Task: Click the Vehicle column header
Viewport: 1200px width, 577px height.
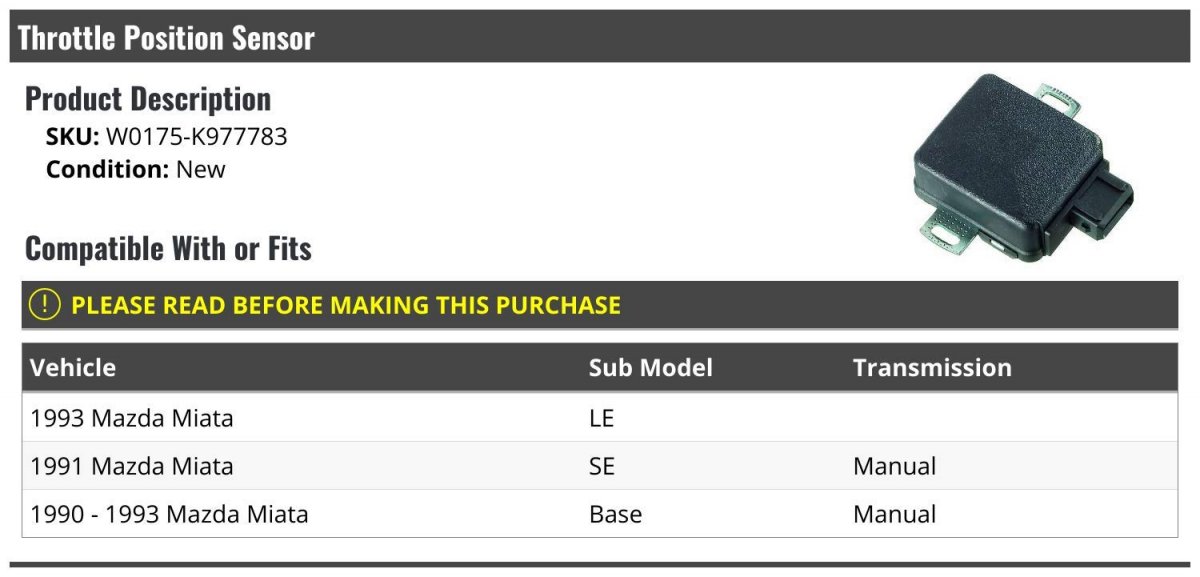Action: (73, 367)
